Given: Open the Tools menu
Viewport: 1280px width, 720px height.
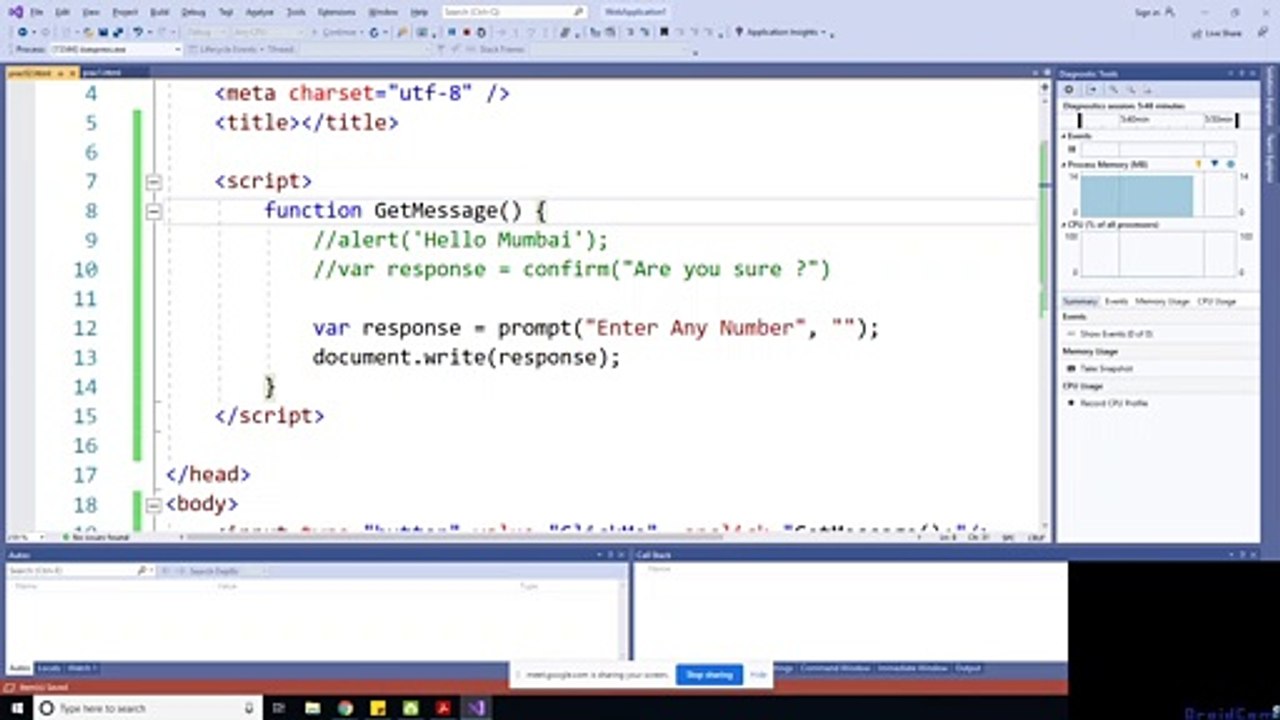Looking at the screenshot, I should pyautogui.click(x=296, y=12).
